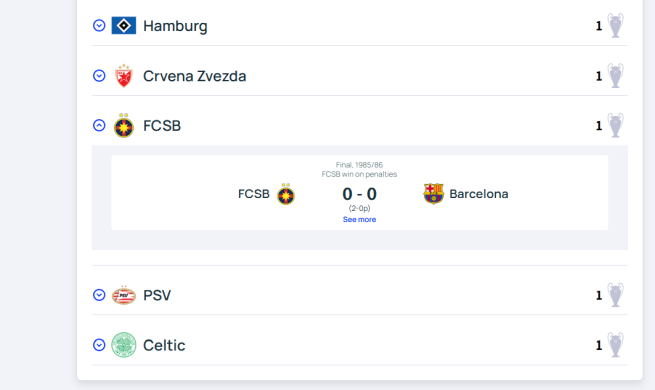655x390 pixels.
Task: Expand the Crvena Zvezda row chevron
Action: tap(99, 76)
